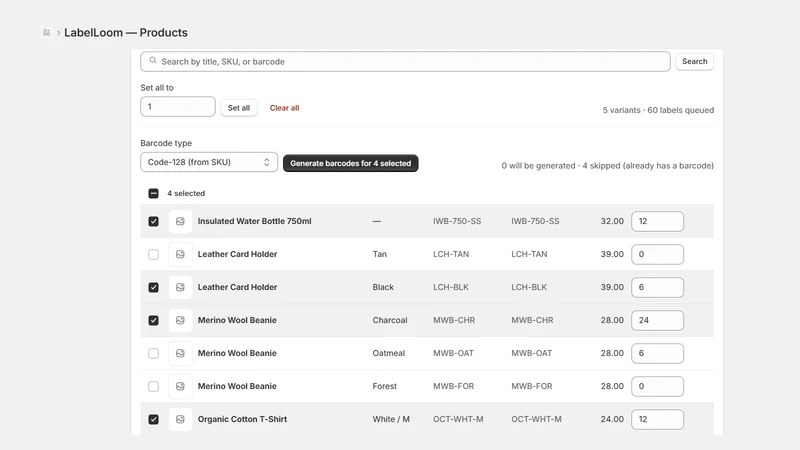This screenshot has height=450, width=800.
Task: Click the '4 selected' label
Action: pyautogui.click(x=186, y=193)
